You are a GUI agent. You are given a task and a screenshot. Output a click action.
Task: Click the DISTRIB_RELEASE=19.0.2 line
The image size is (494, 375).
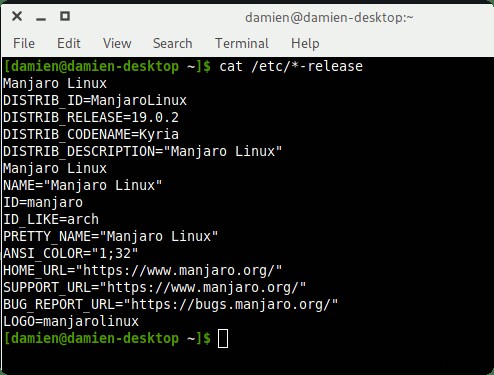click(x=91, y=117)
